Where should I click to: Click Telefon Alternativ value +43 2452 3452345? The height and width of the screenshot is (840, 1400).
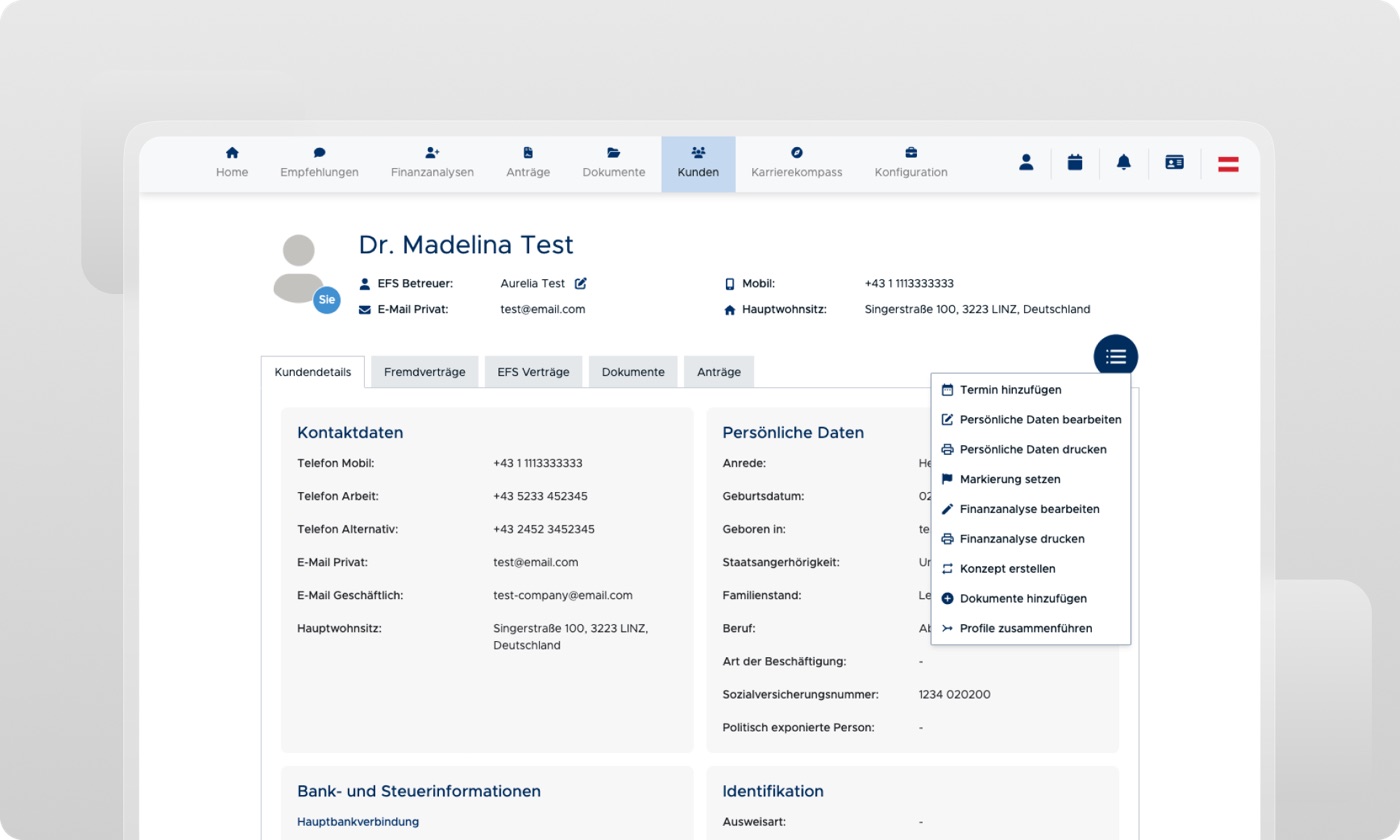click(x=544, y=529)
